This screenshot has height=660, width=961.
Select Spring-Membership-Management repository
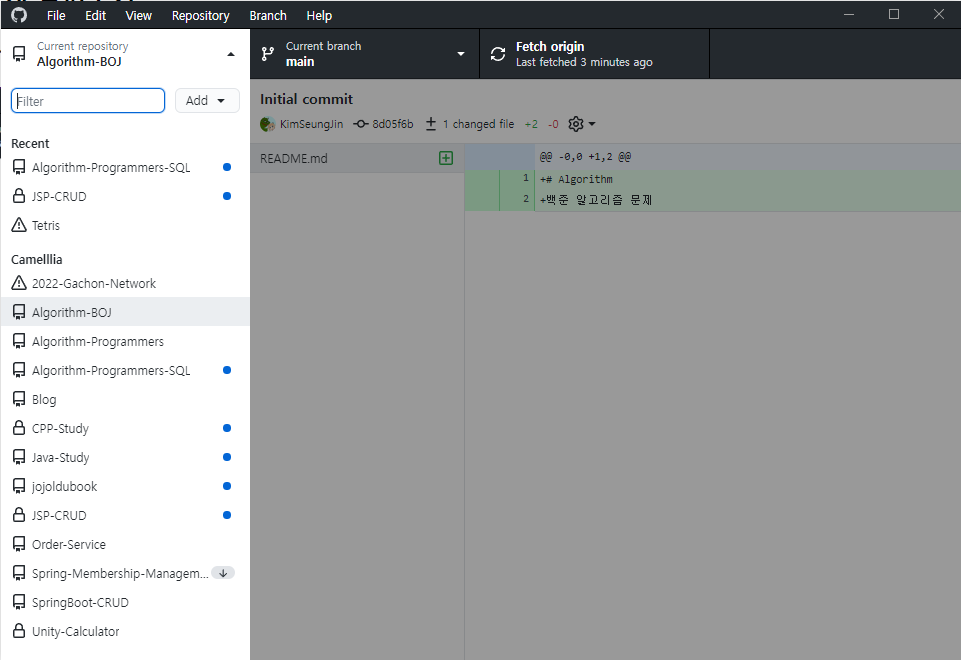(x=125, y=573)
